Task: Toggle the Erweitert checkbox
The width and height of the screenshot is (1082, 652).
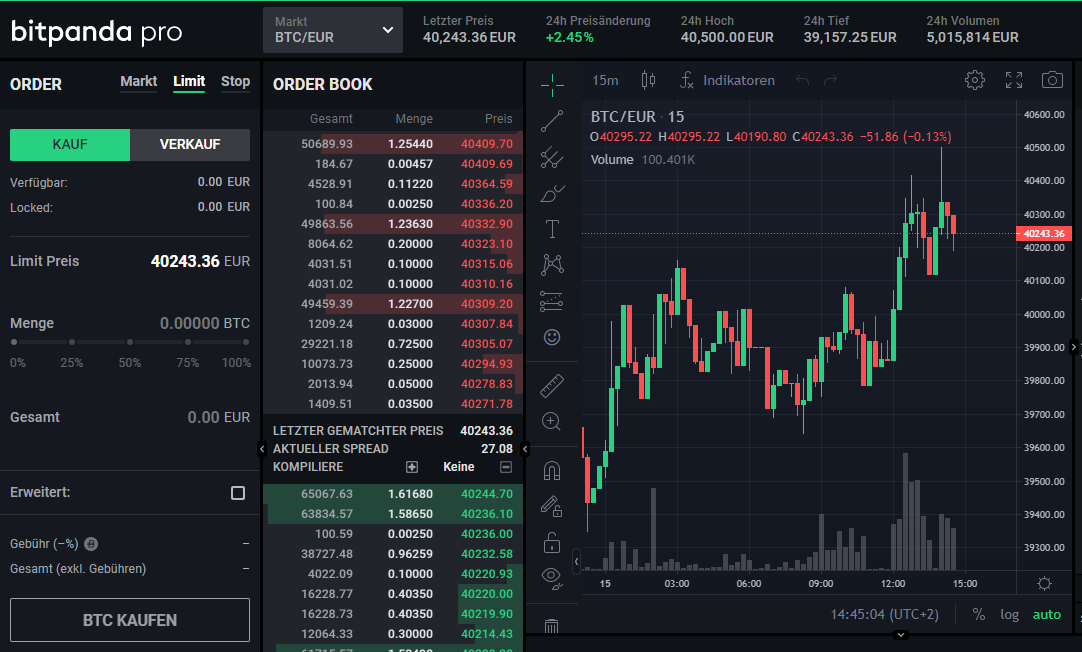Action: coord(237,492)
